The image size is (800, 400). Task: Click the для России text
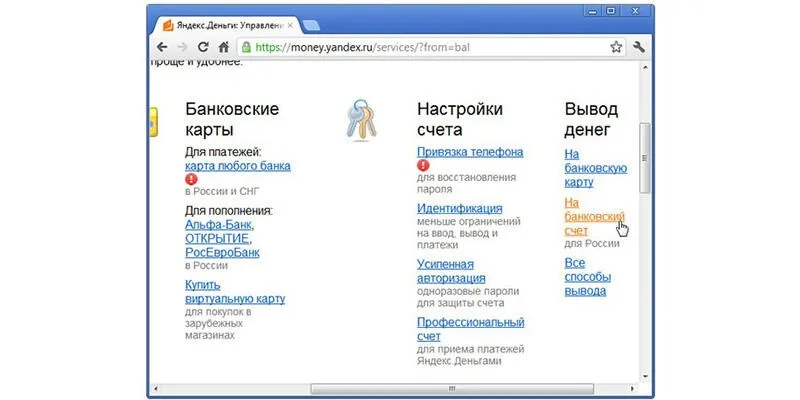[592, 243]
